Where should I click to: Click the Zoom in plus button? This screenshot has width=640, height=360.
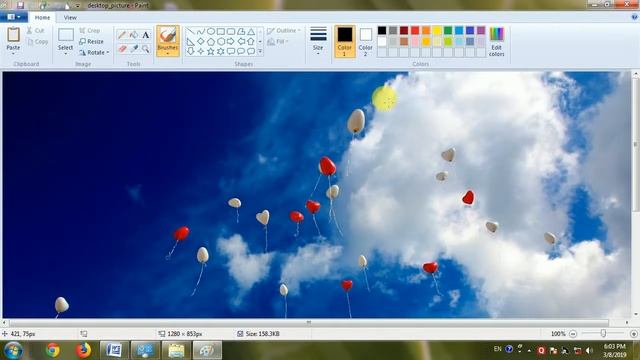633,334
